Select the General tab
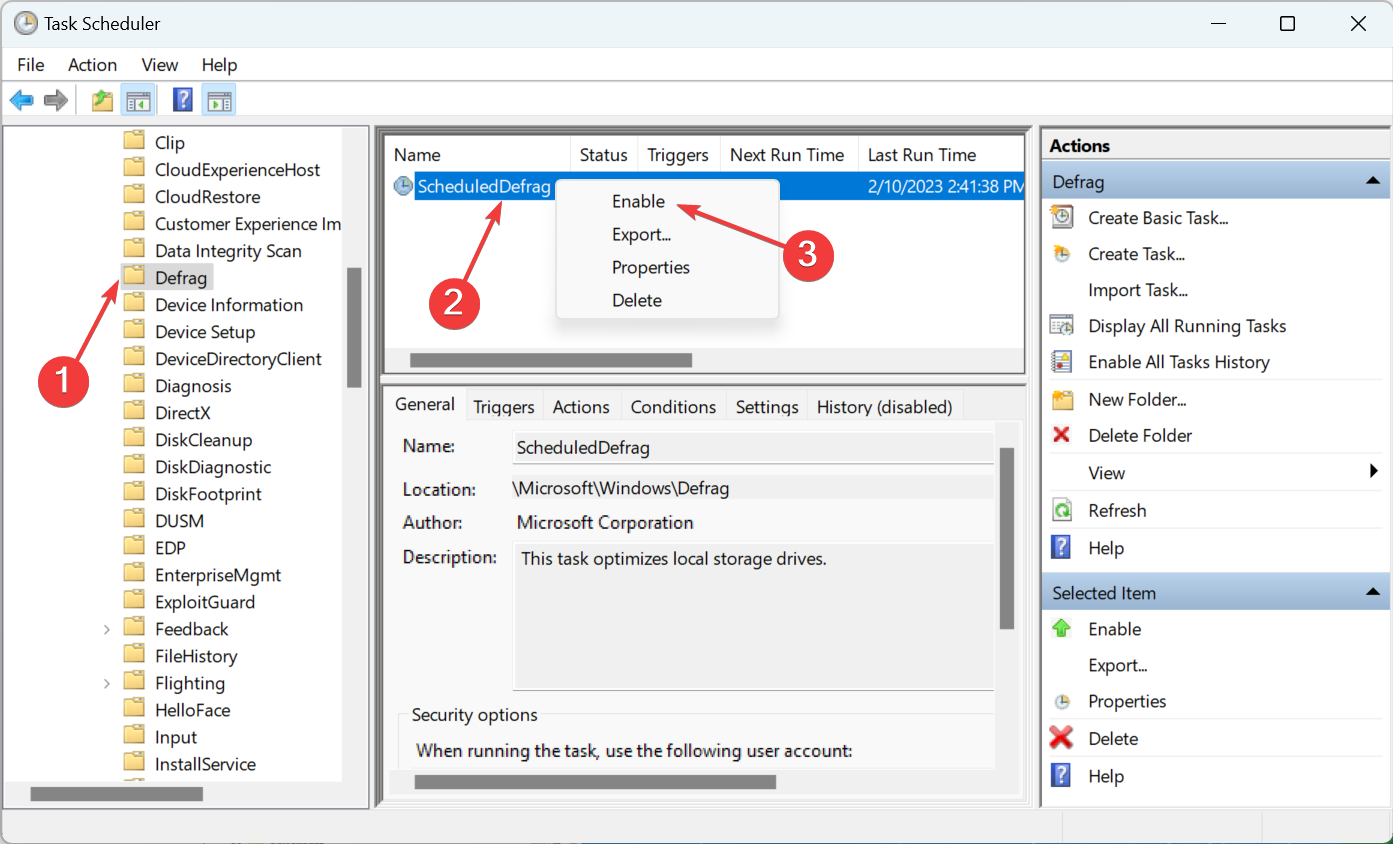Viewport: 1393px width, 844px height. pos(425,404)
